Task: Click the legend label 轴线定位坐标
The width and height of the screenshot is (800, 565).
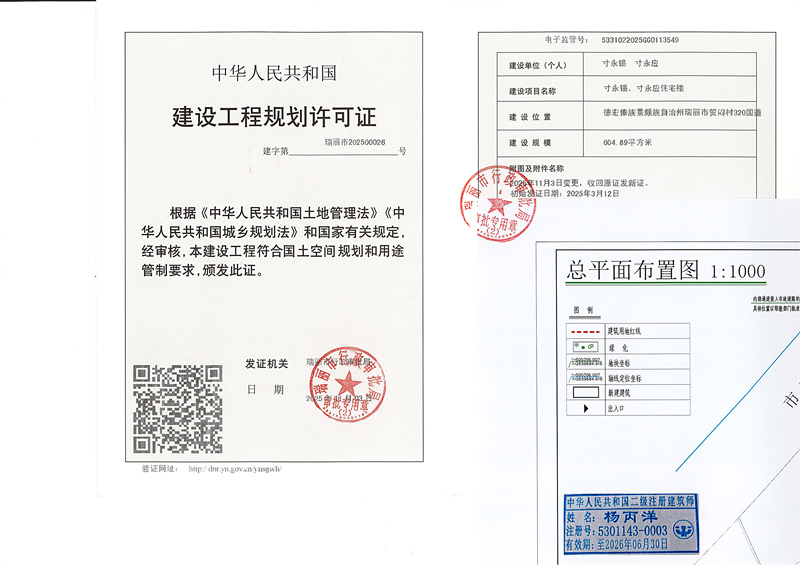Action: (x=624, y=379)
